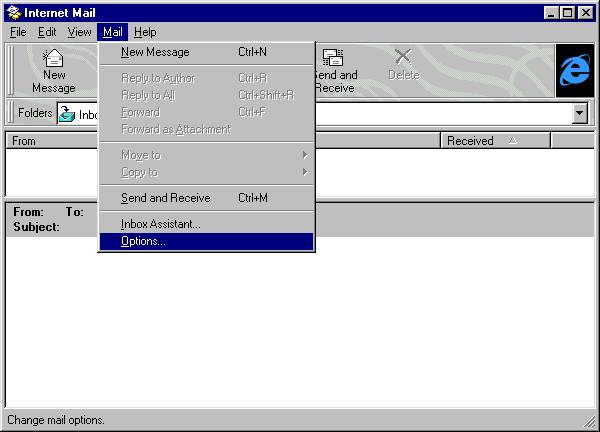Click the Folders label text
This screenshot has height=432, width=600.
pos(35,113)
